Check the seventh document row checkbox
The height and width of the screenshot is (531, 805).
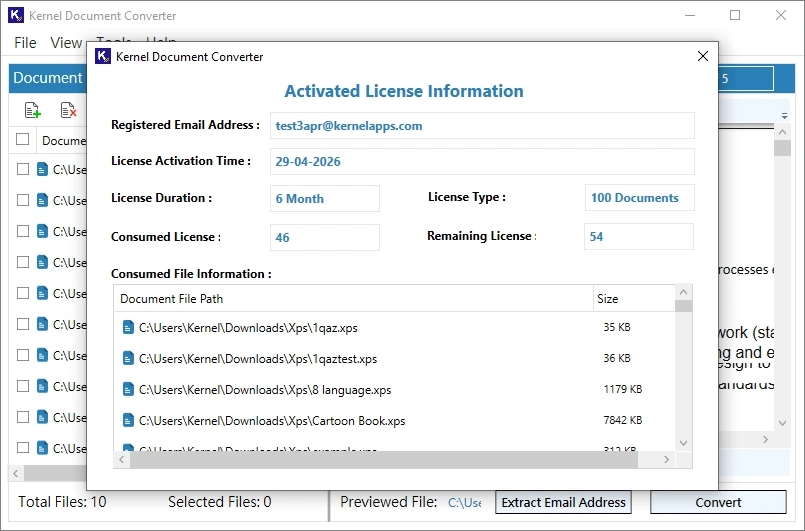click(x=23, y=355)
